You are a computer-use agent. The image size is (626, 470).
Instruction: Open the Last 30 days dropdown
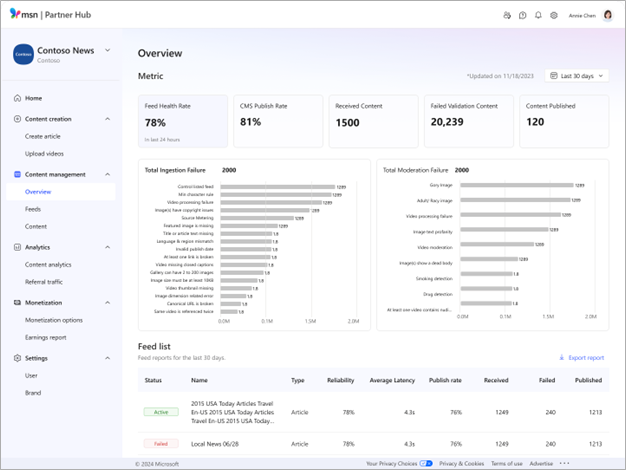pyautogui.click(x=577, y=76)
